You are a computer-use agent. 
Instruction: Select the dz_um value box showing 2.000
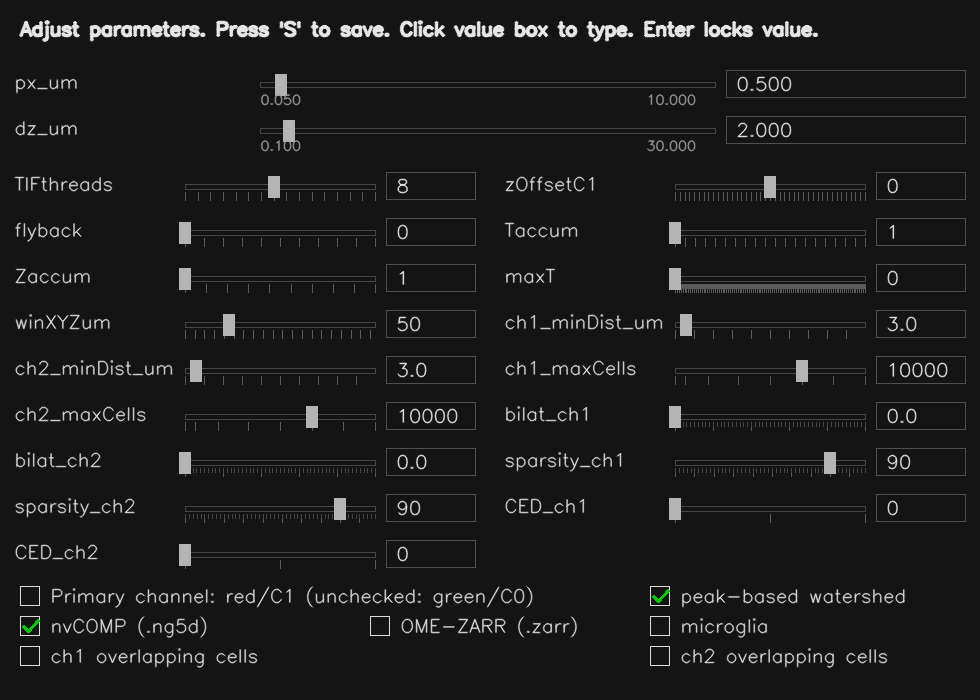point(845,130)
